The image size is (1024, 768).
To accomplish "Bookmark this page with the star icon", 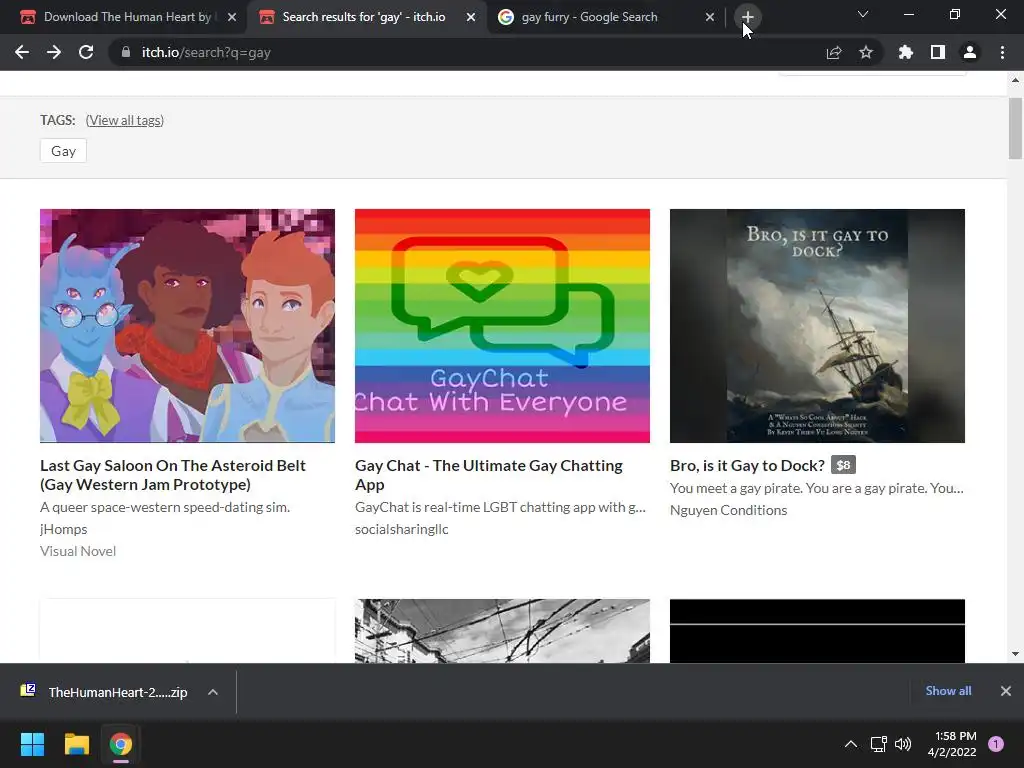I will point(866,52).
